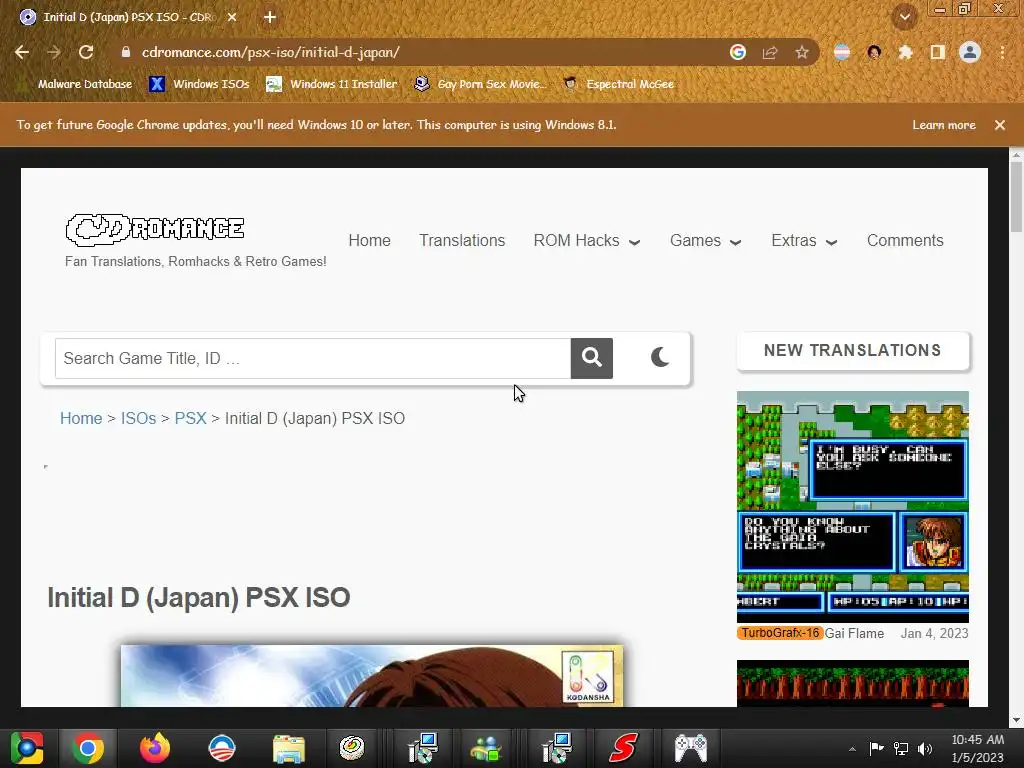Open Espectral McGee bookmark

(x=618, y=84)
